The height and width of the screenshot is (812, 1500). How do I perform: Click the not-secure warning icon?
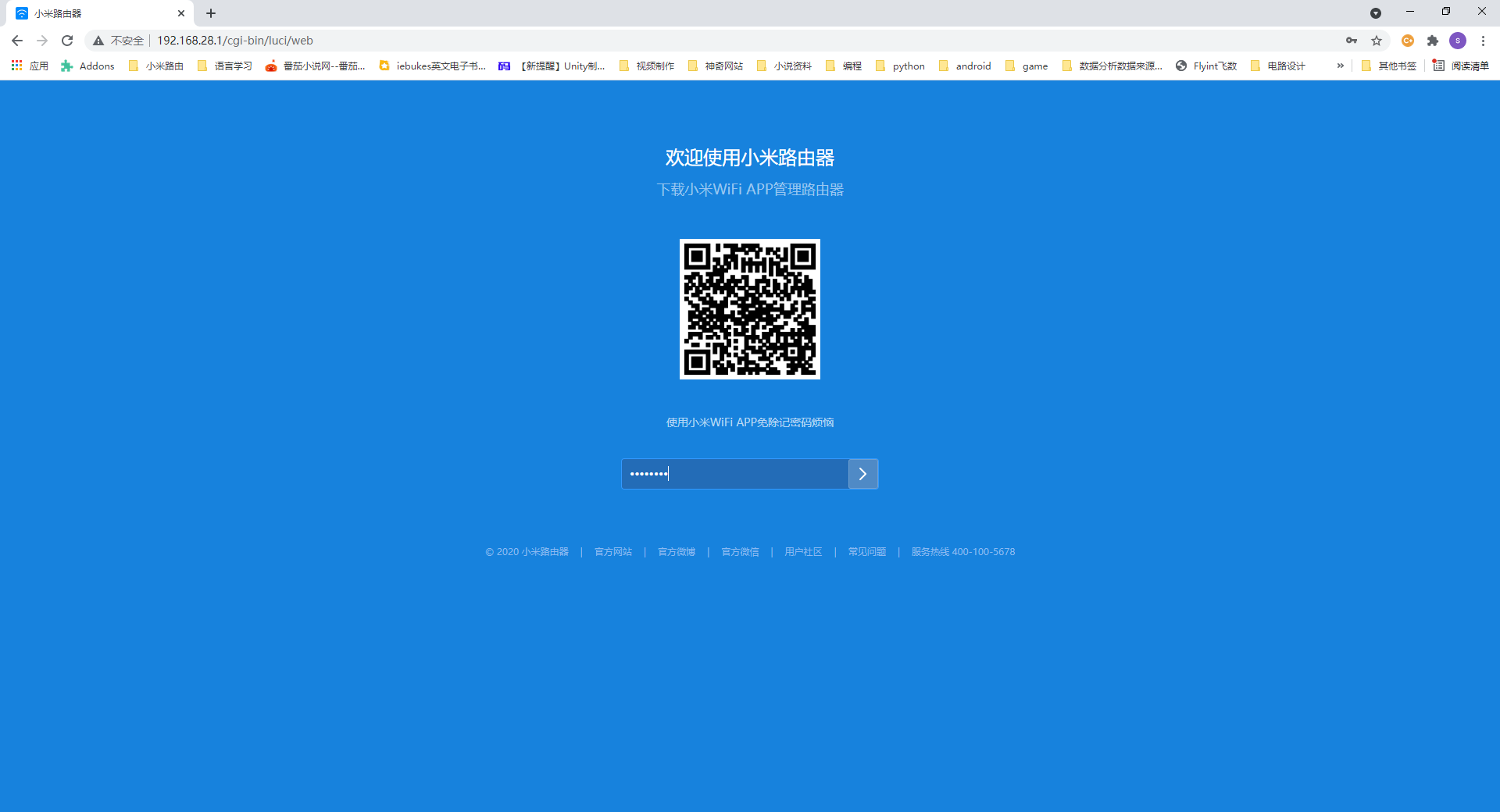(98, 41)
